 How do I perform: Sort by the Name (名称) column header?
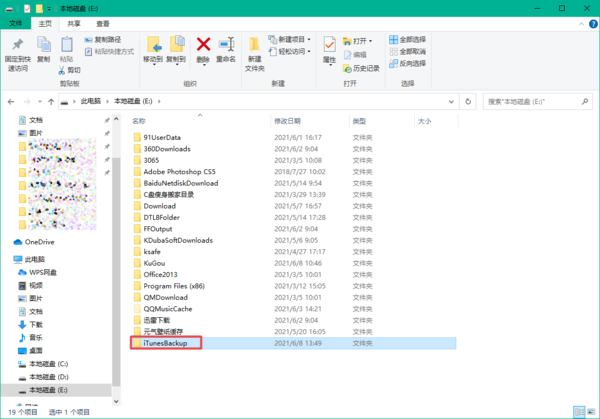(x=139, y=121)
